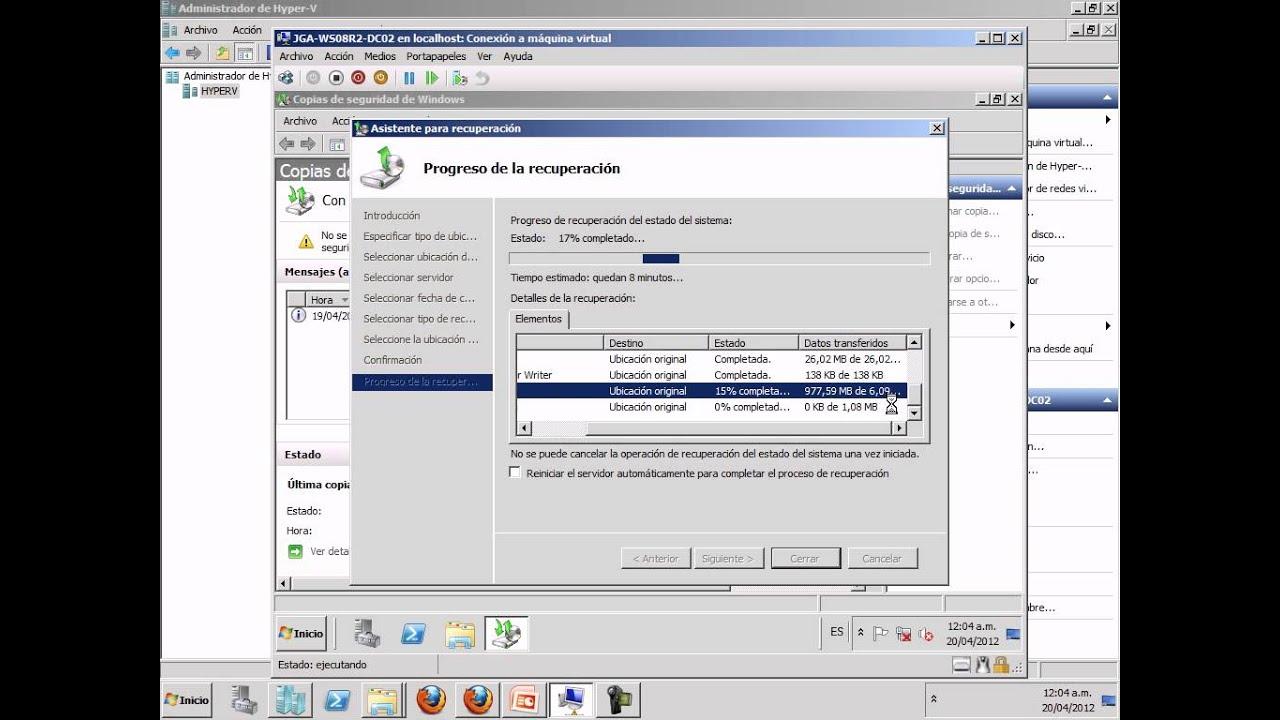Select the Elementos tab
1280x720 pixels.
point(538,319)
